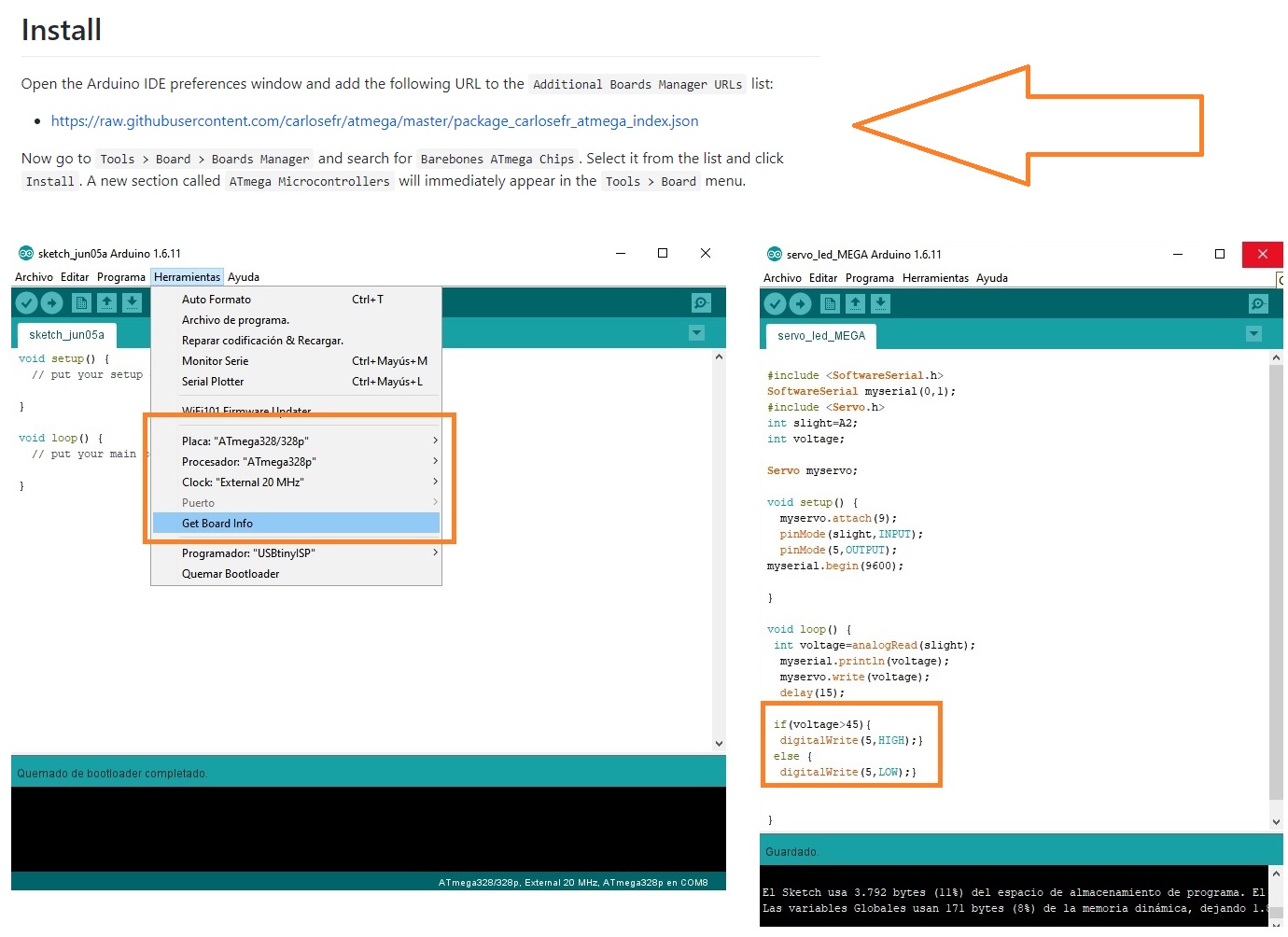Minimize the servo_led_MEGA window
Viewport: 1288px width, 937px height.
pos(1178,254)
